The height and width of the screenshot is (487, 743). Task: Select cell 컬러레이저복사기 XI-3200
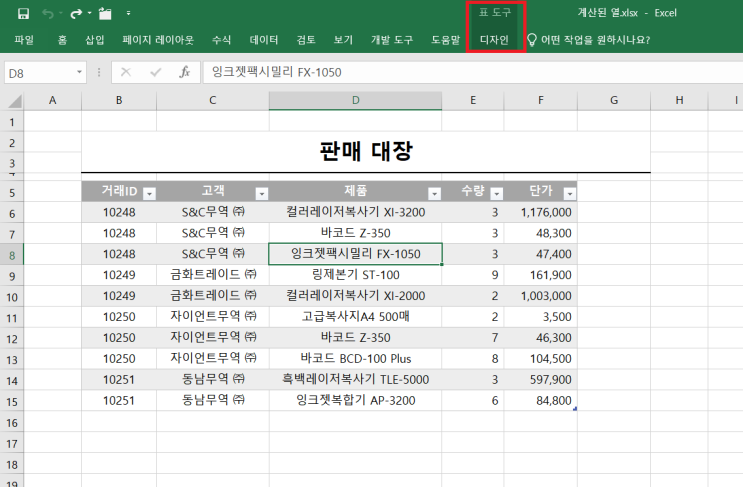[x=355, y=212]
